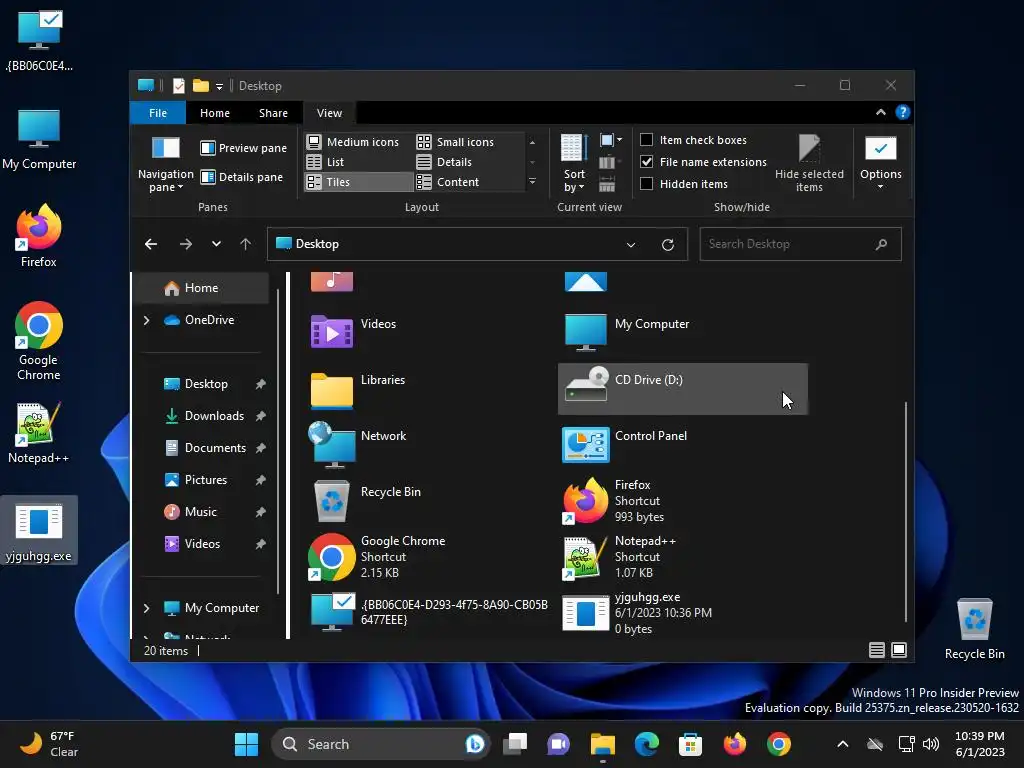Screen dimensions: 1024x768
Task: Open the Group by dropdown icon
Action: click(610, 140)
